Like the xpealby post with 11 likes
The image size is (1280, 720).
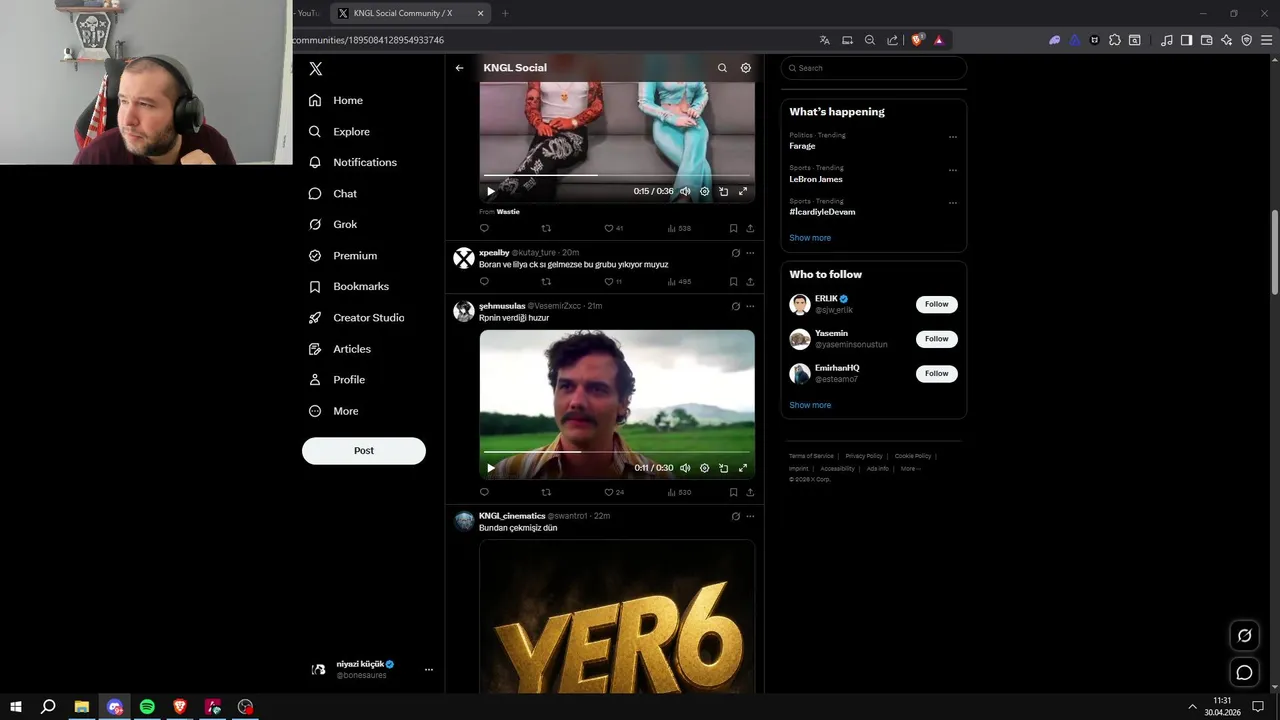click(x=613, y=282)
